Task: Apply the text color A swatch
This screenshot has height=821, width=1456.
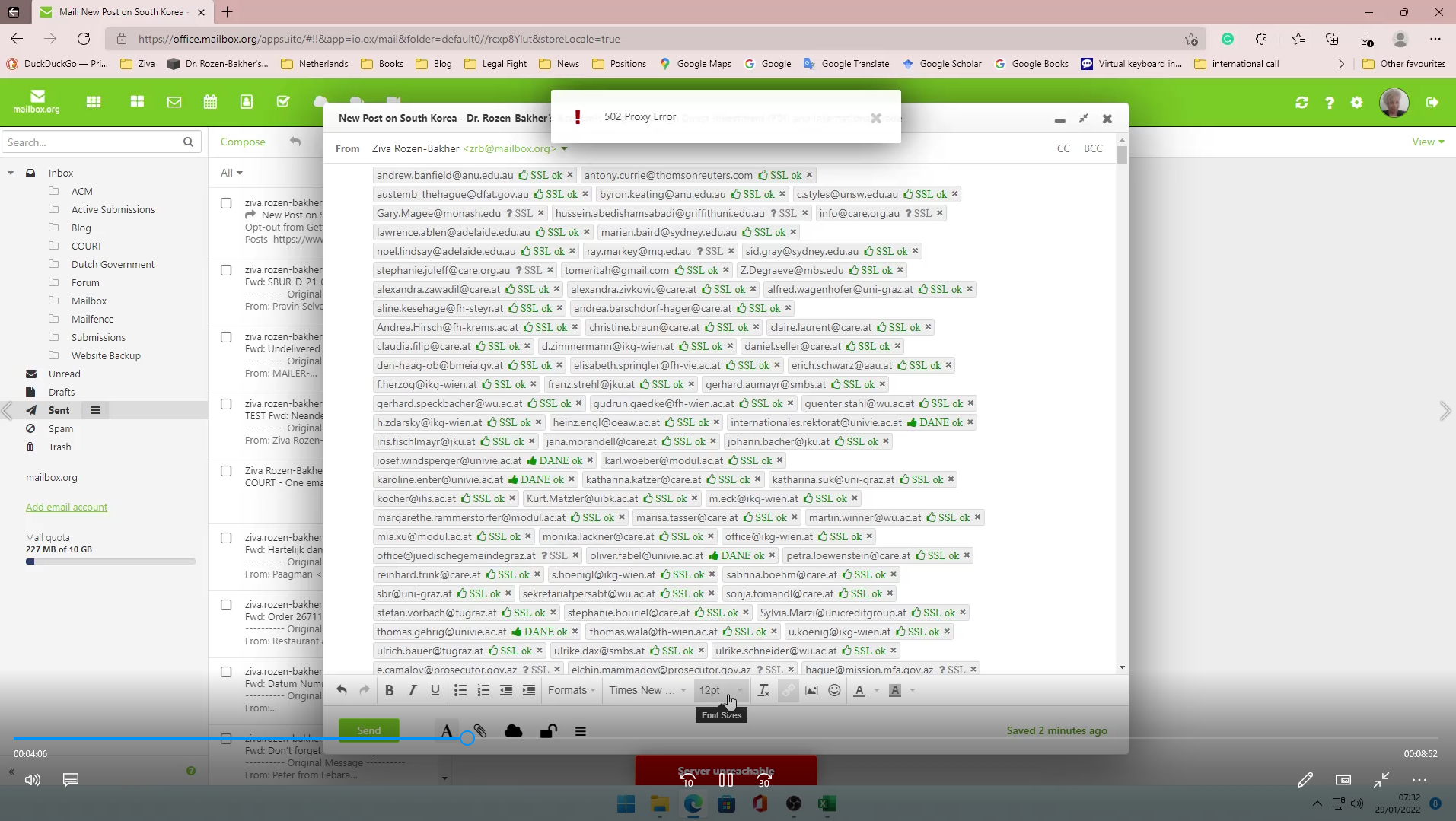Action: click(x=859, y=690)
